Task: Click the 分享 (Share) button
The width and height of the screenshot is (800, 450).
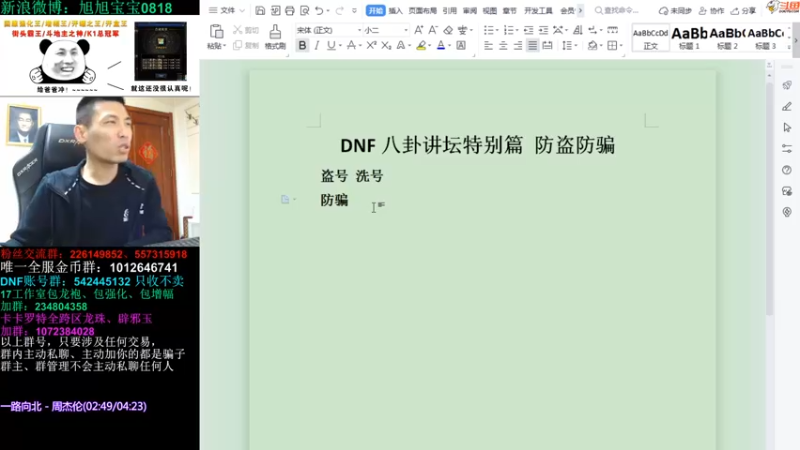Action: click(x=743, y=10)
